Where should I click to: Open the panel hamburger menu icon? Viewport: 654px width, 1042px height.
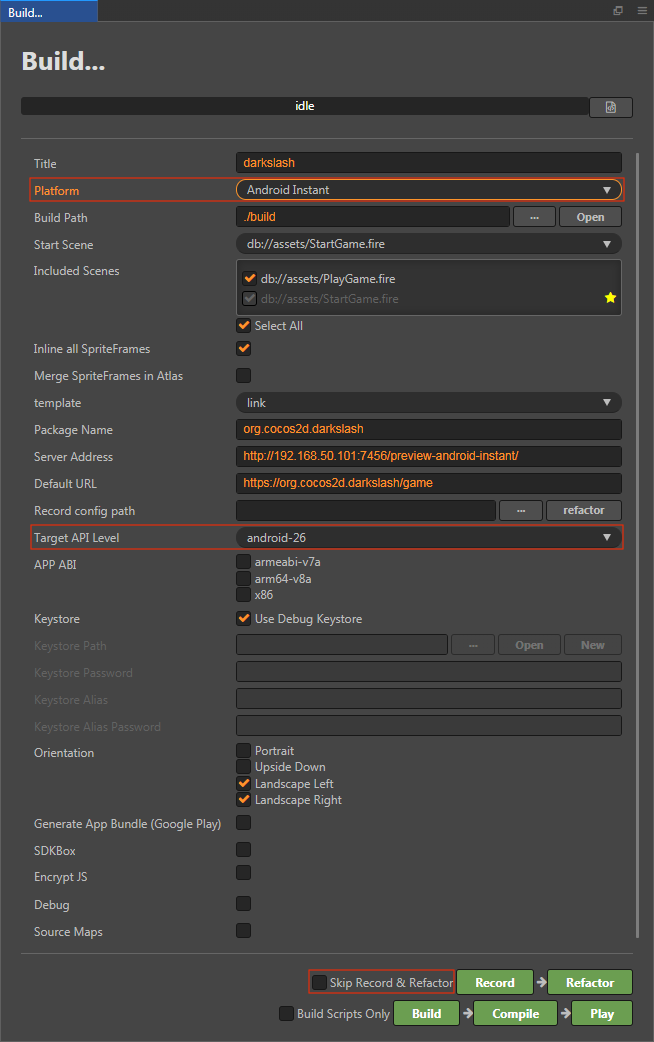click(x=642, y=11)
